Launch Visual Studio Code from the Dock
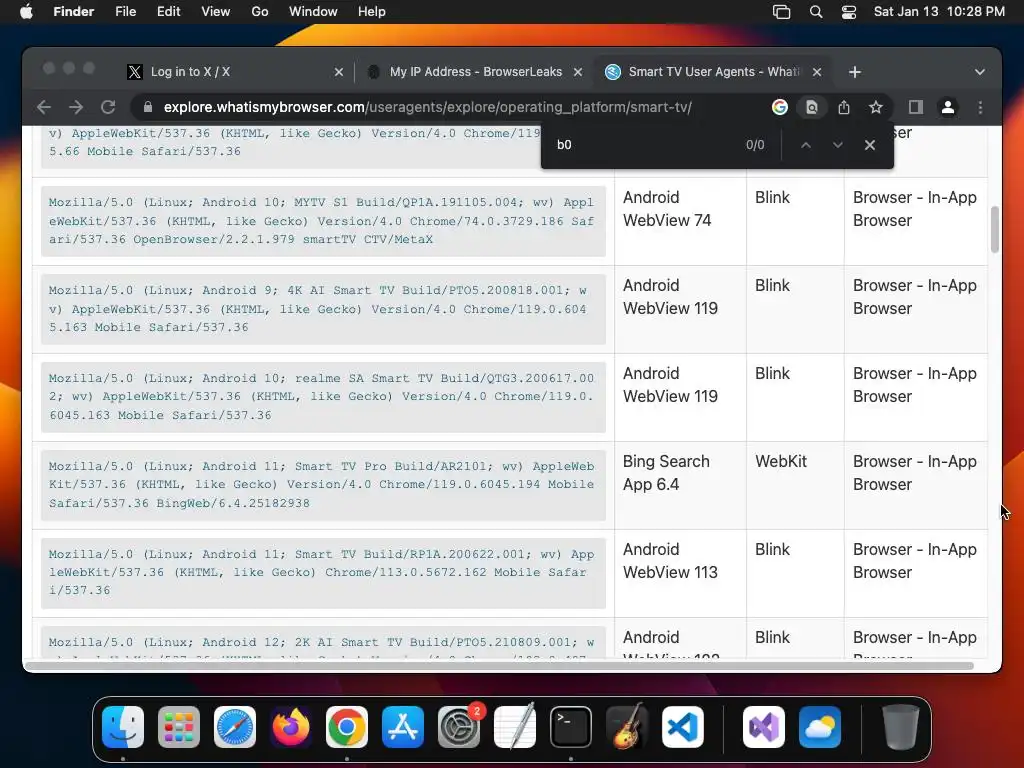 click(x=683, y=727)
